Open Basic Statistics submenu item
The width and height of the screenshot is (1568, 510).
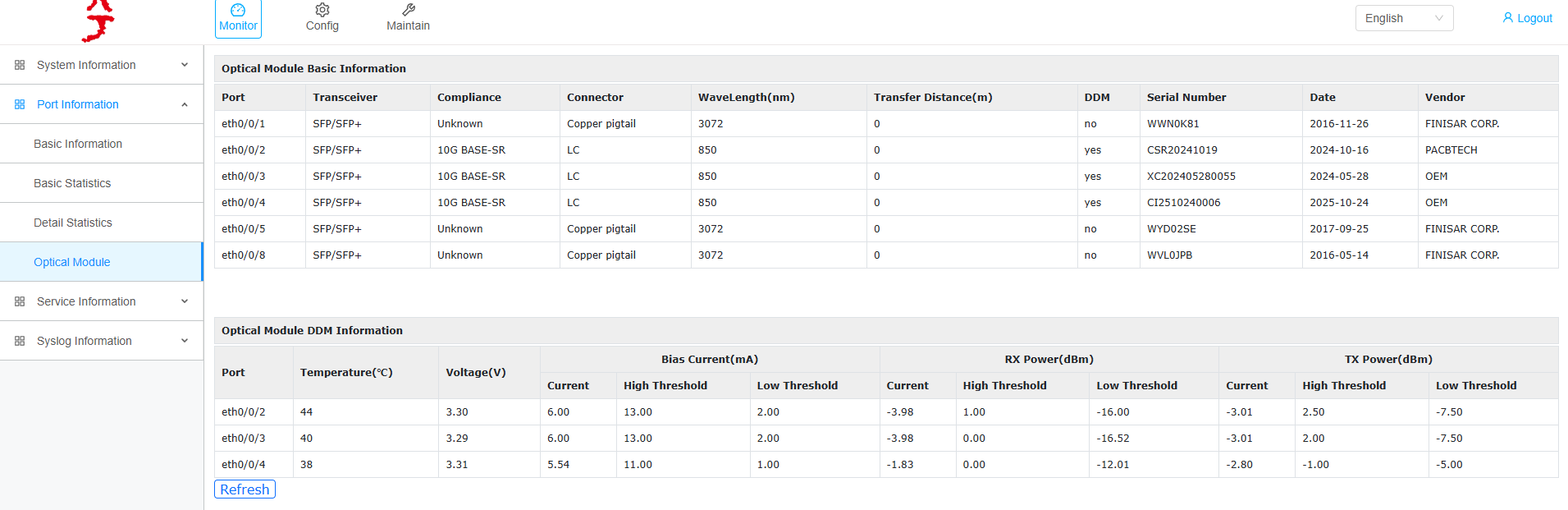[x=72, y=183]
